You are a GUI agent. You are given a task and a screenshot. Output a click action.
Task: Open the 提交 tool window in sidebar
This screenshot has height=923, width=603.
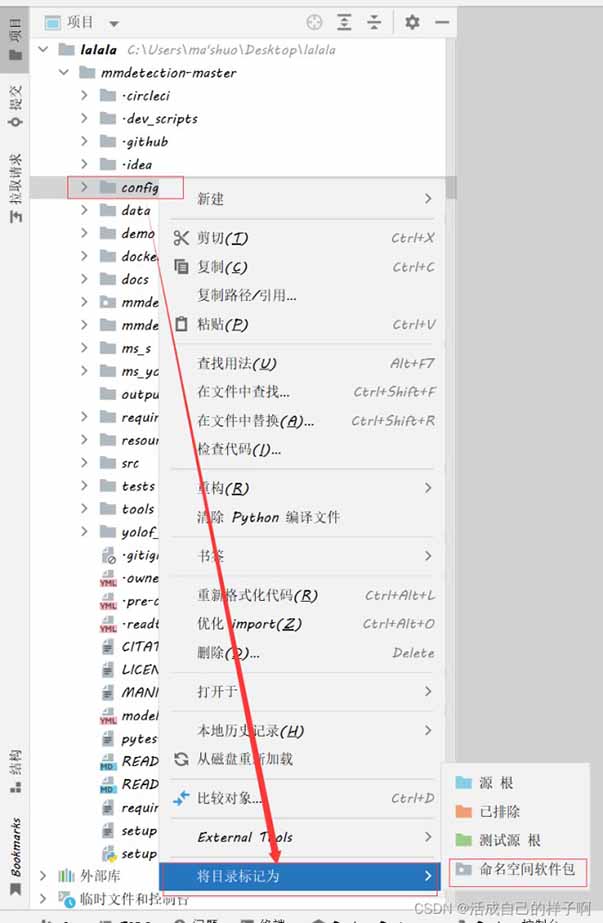coord(15,105)
